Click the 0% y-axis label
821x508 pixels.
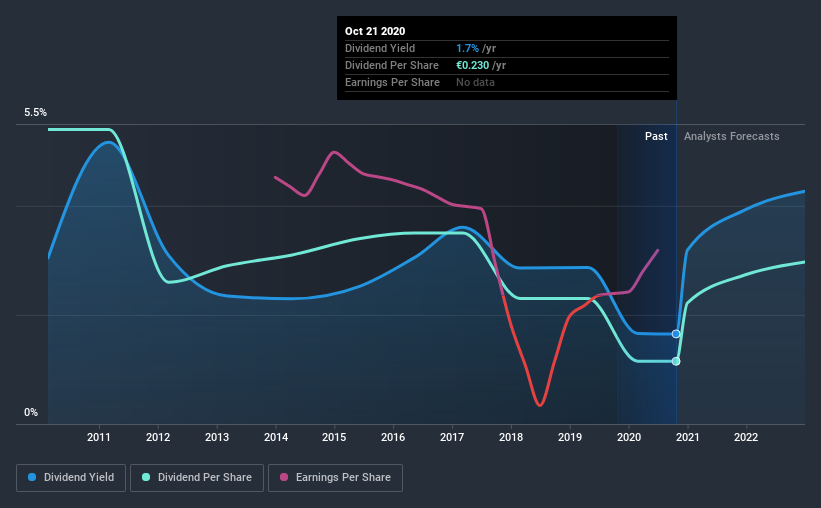(x=31, y=413)
